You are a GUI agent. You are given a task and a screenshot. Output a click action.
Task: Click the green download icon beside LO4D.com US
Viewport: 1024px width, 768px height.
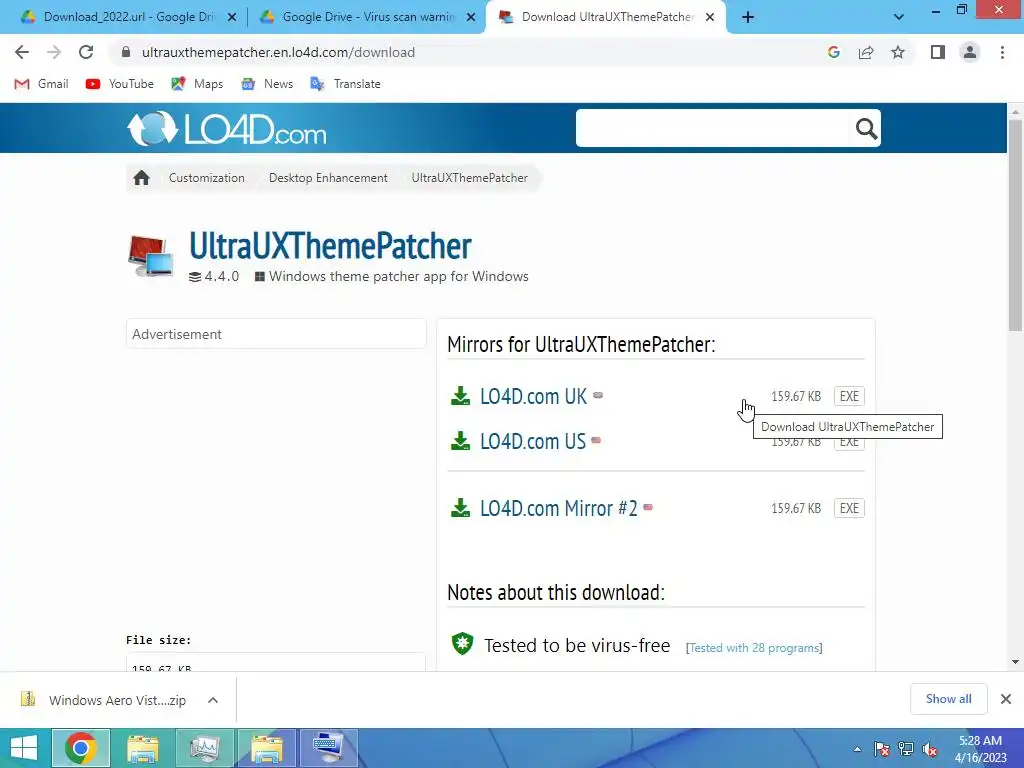[x=460, y=441]
